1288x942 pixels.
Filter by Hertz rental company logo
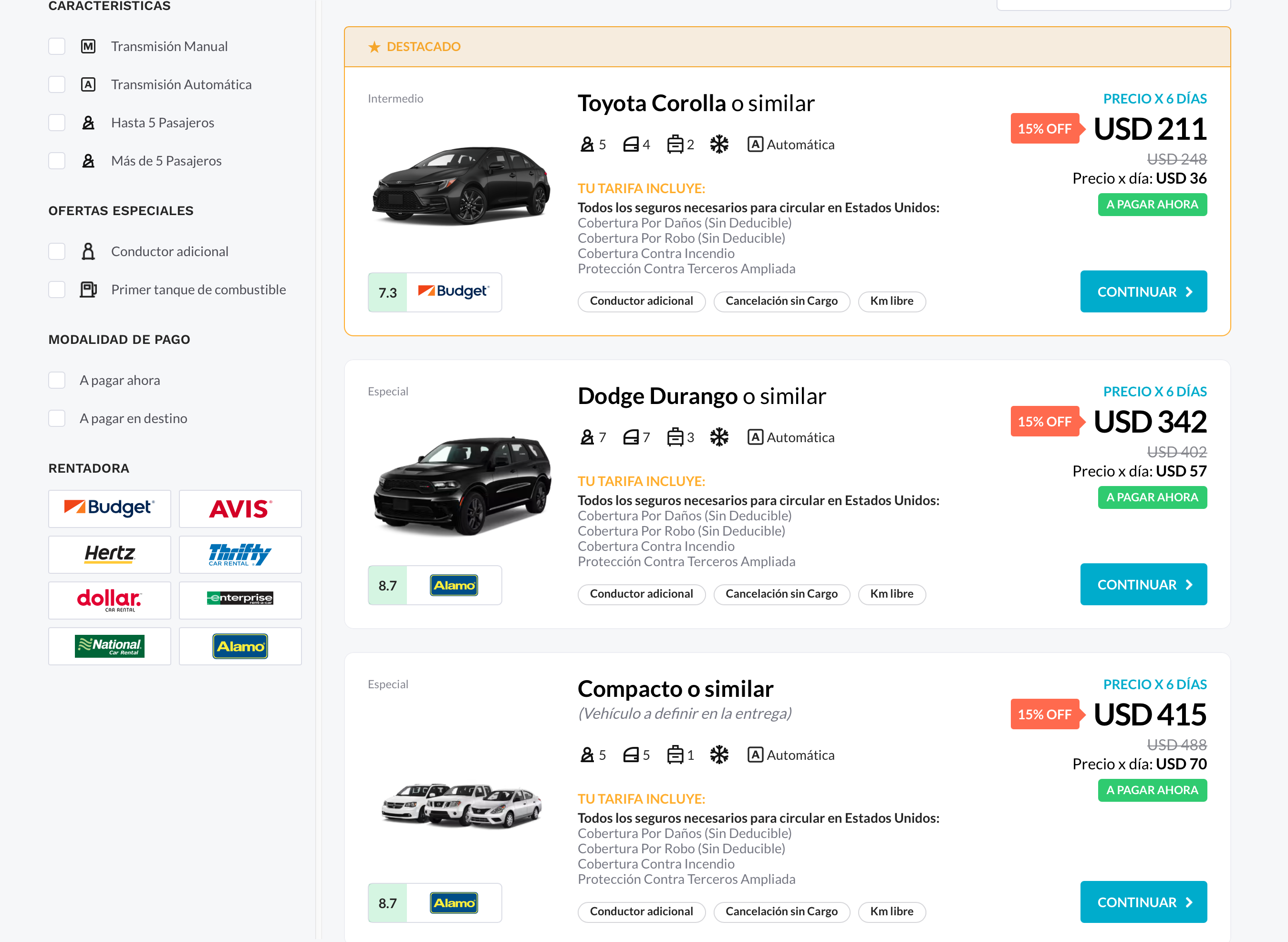click(x=109, y=554)
